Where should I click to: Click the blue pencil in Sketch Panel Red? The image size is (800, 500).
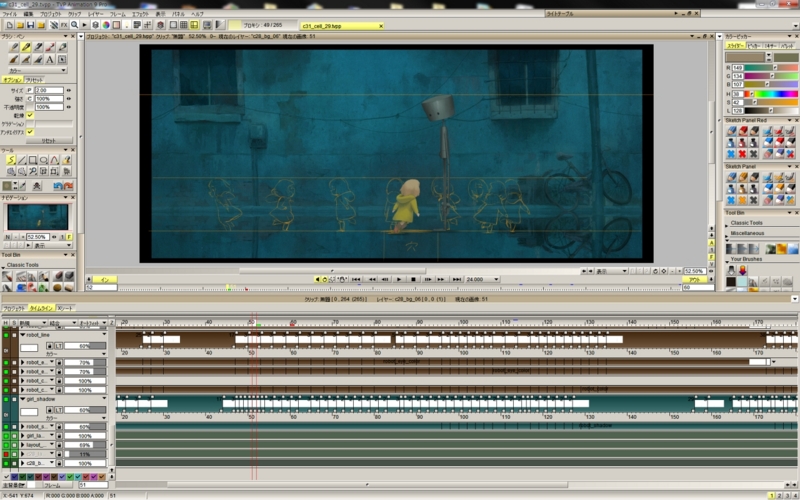[732, 131]
